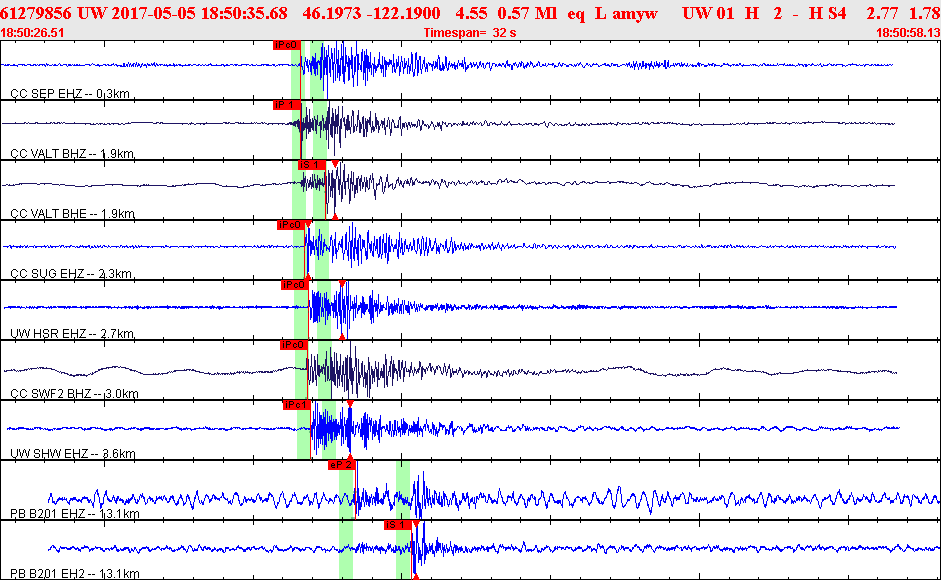Click the red triangle marker atop UW SHW EHZ trace

coord(350,403)
